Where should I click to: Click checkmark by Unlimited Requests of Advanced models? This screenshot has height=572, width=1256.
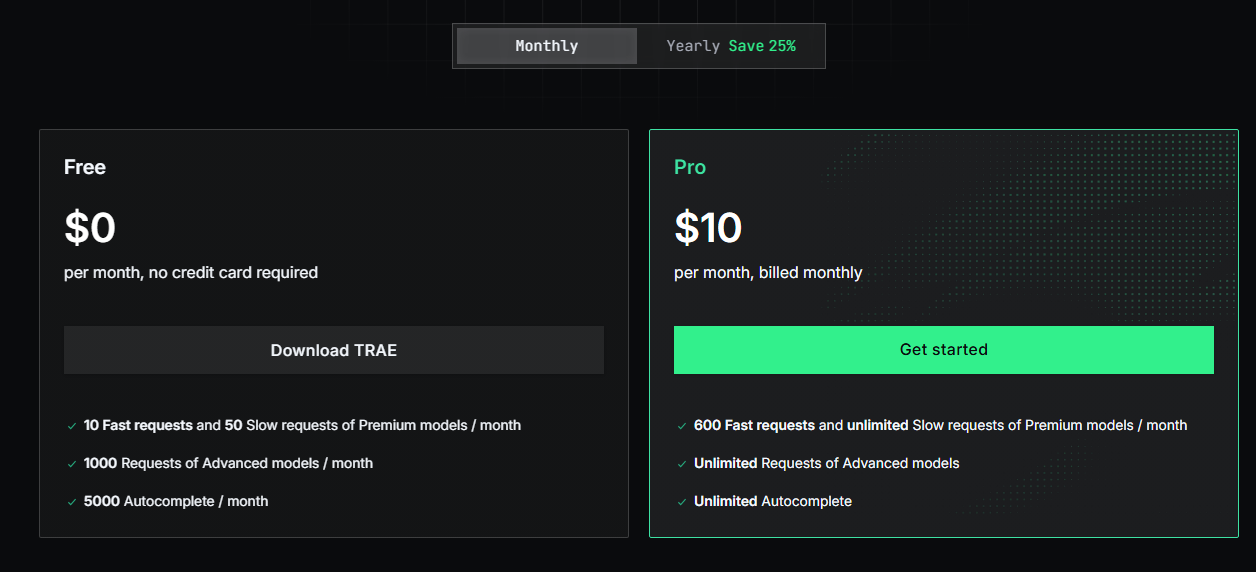682,464
